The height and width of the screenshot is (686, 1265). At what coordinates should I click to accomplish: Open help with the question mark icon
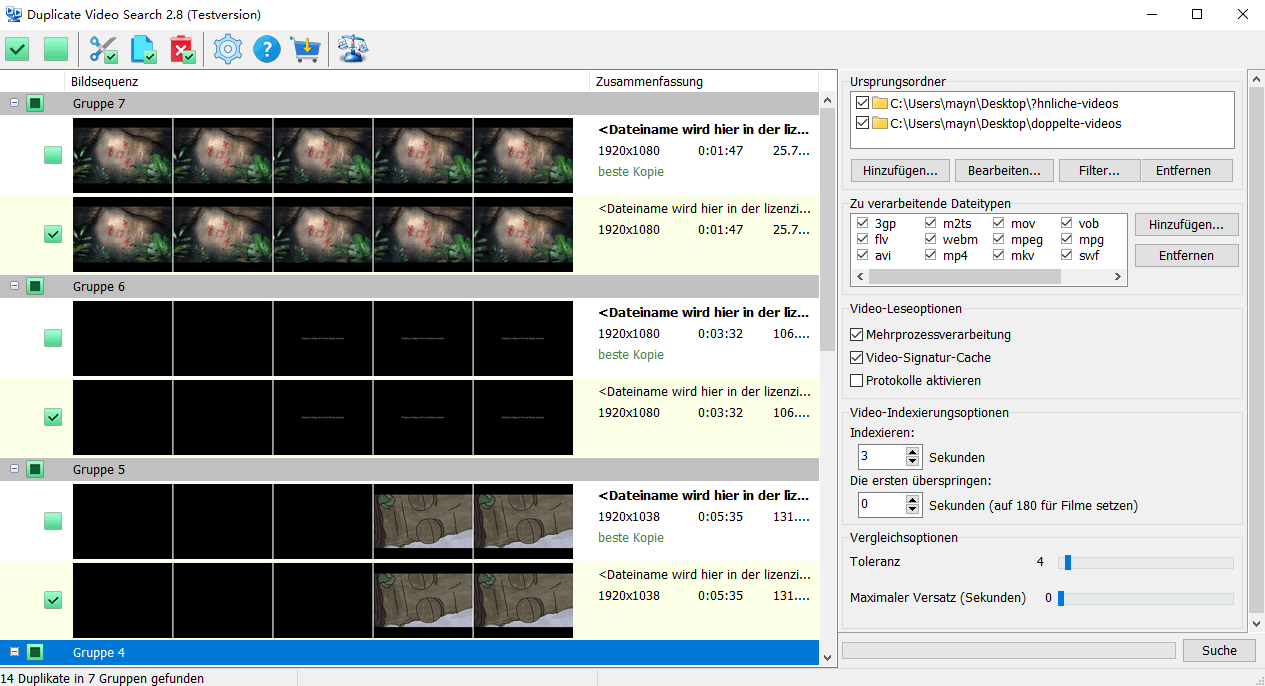click(x=267, y=49)
